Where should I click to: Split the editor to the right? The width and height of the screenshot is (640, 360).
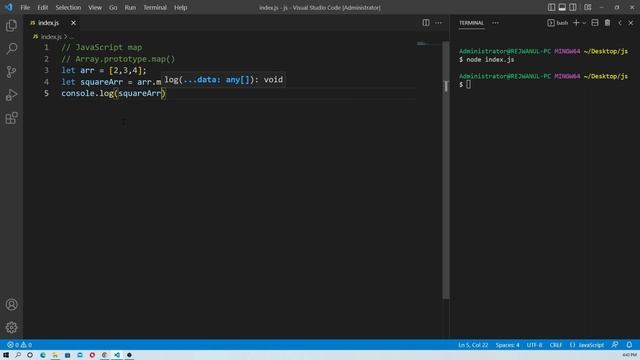pos(426,23)
